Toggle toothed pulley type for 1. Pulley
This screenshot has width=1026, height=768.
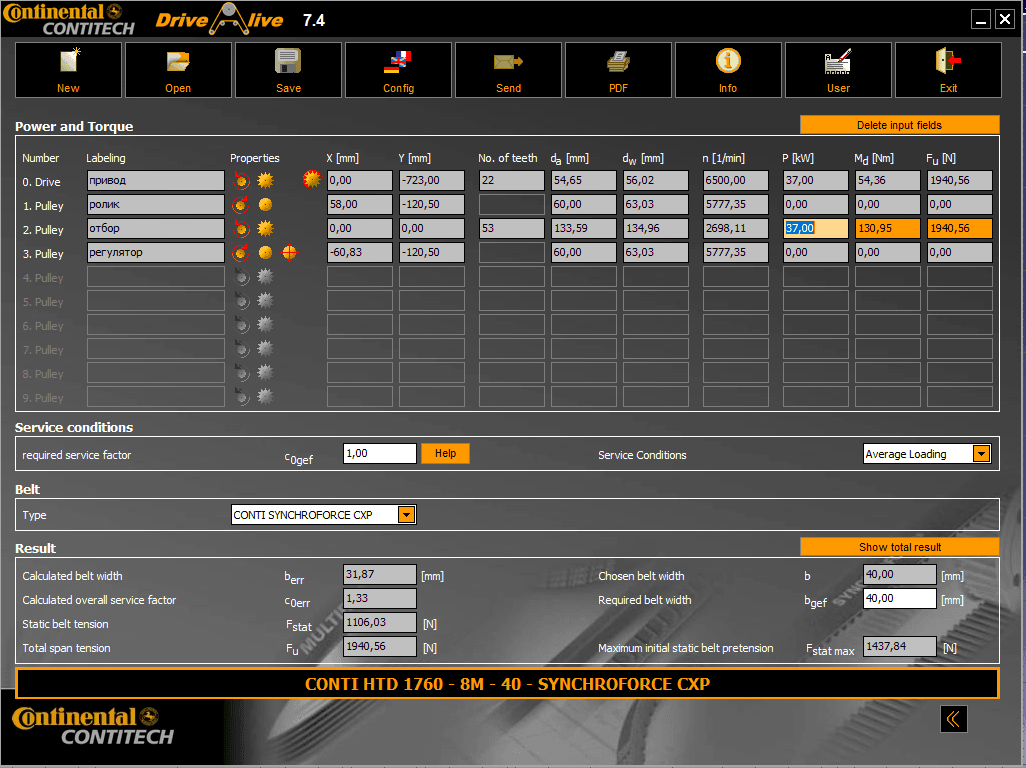265,205
